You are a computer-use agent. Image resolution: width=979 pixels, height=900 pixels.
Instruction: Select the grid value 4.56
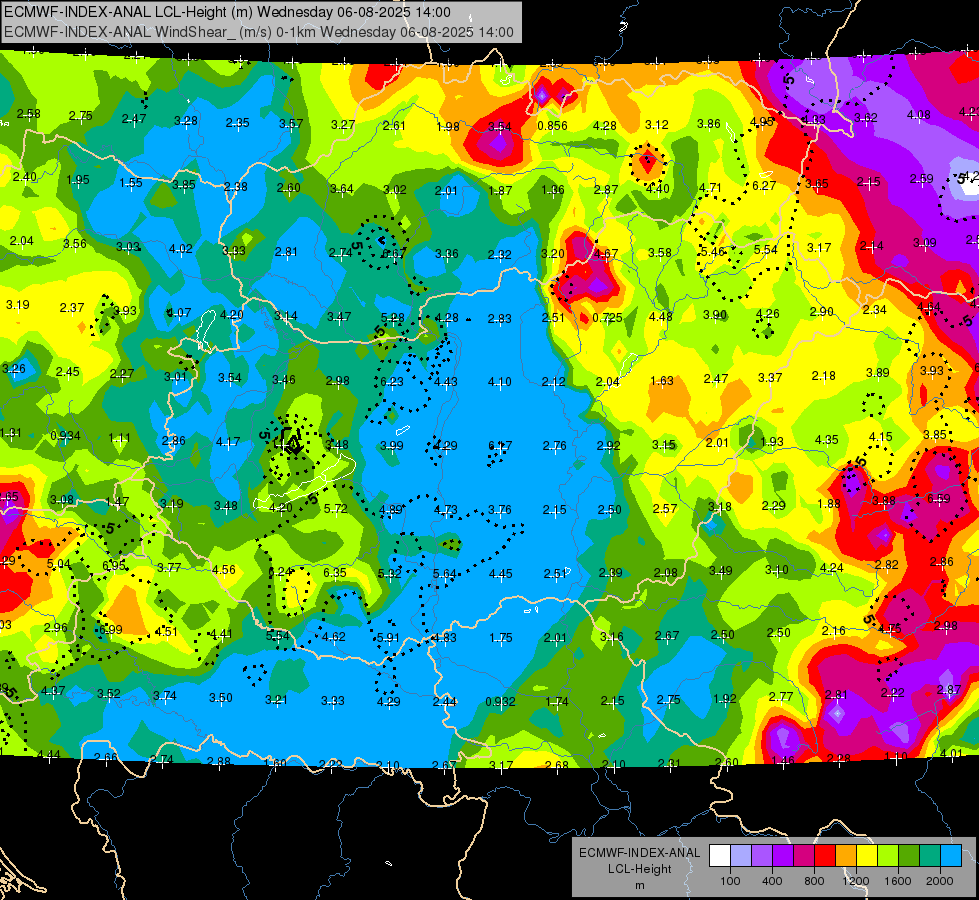[224, 569]
